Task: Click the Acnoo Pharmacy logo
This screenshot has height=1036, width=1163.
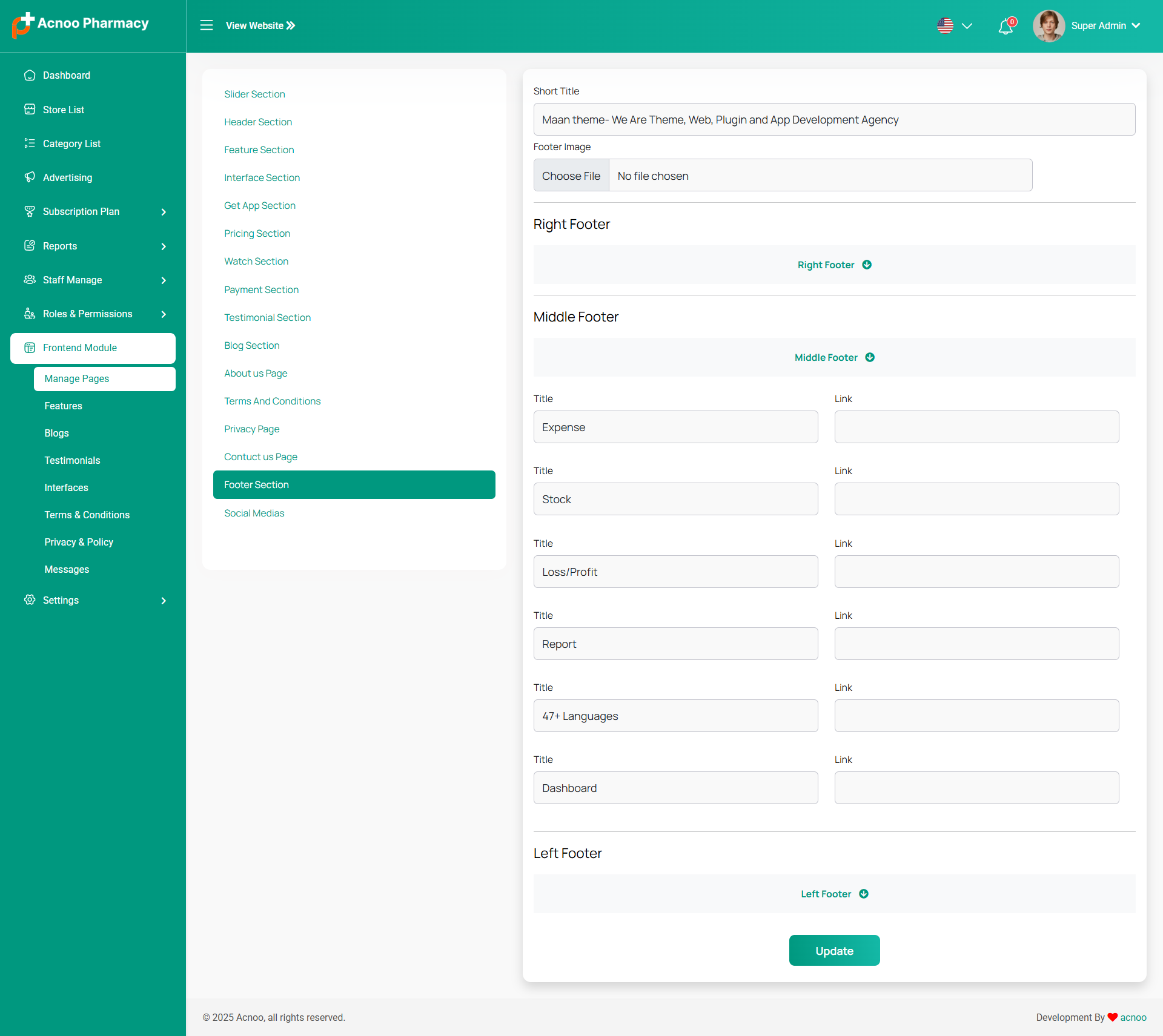Action: coord(80,24)
